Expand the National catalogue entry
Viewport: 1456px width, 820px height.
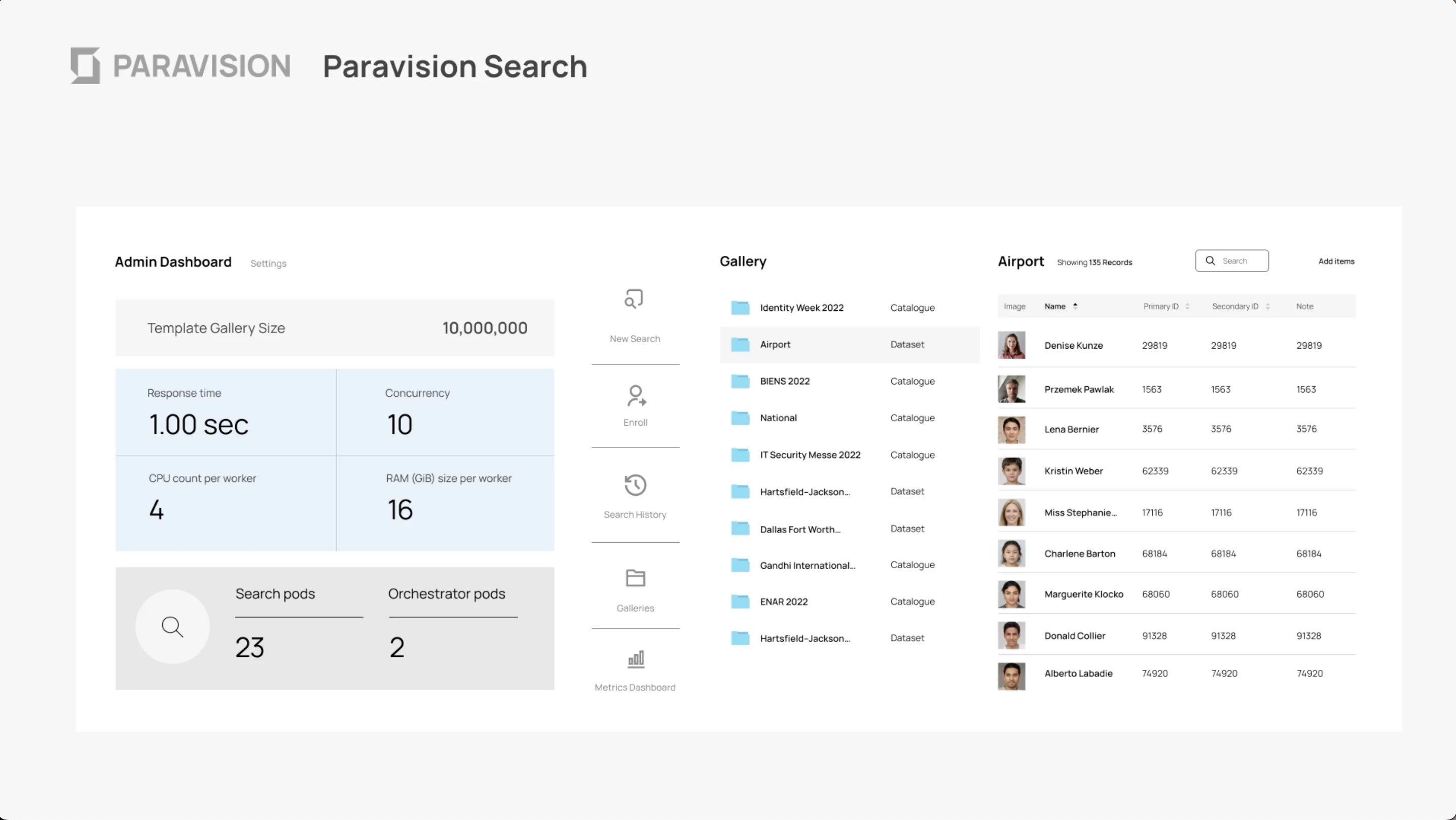pyautogui.click(x=778, y=418)
